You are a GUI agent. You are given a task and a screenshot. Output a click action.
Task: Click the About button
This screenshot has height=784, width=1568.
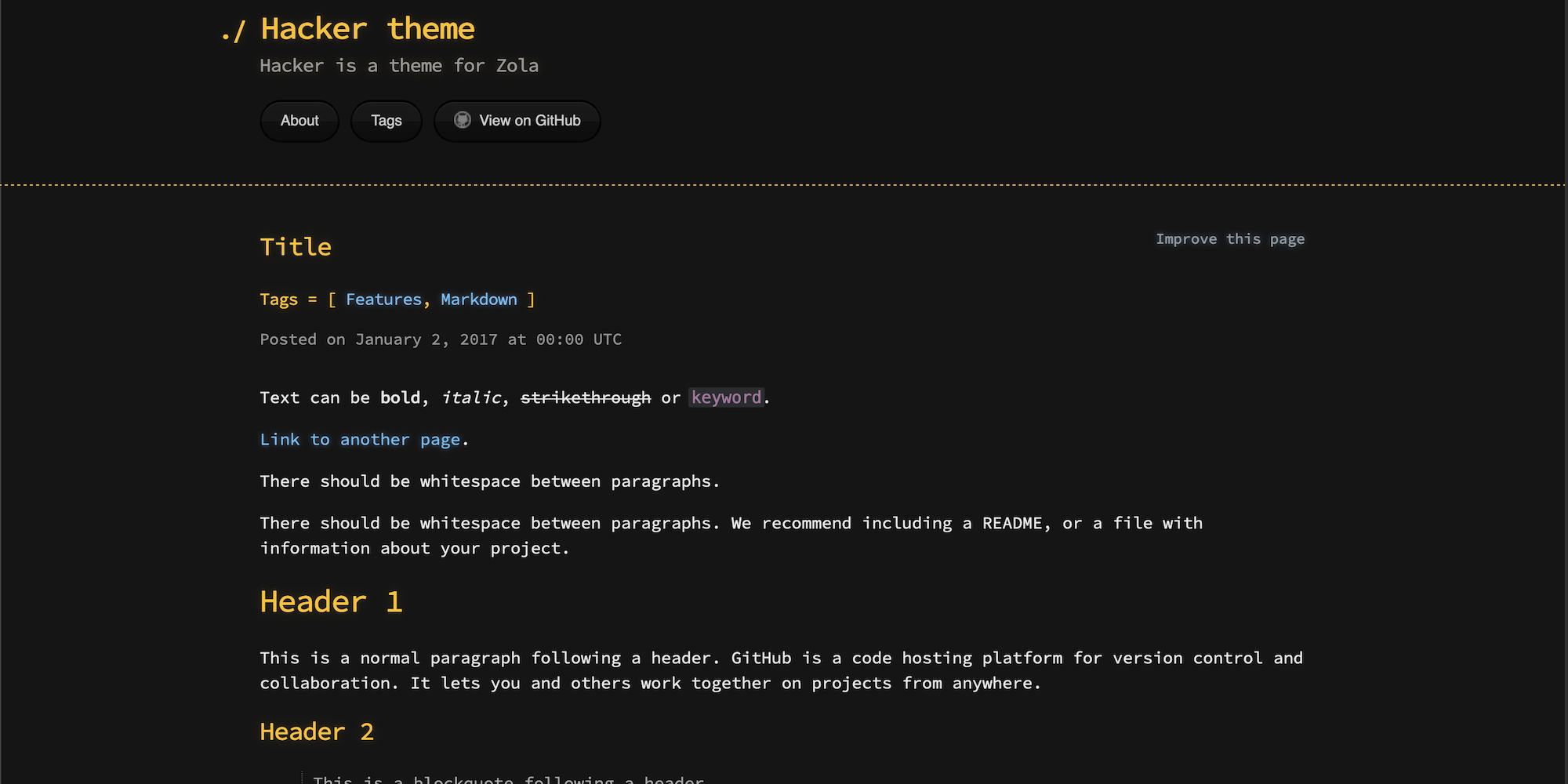[299, 120]
